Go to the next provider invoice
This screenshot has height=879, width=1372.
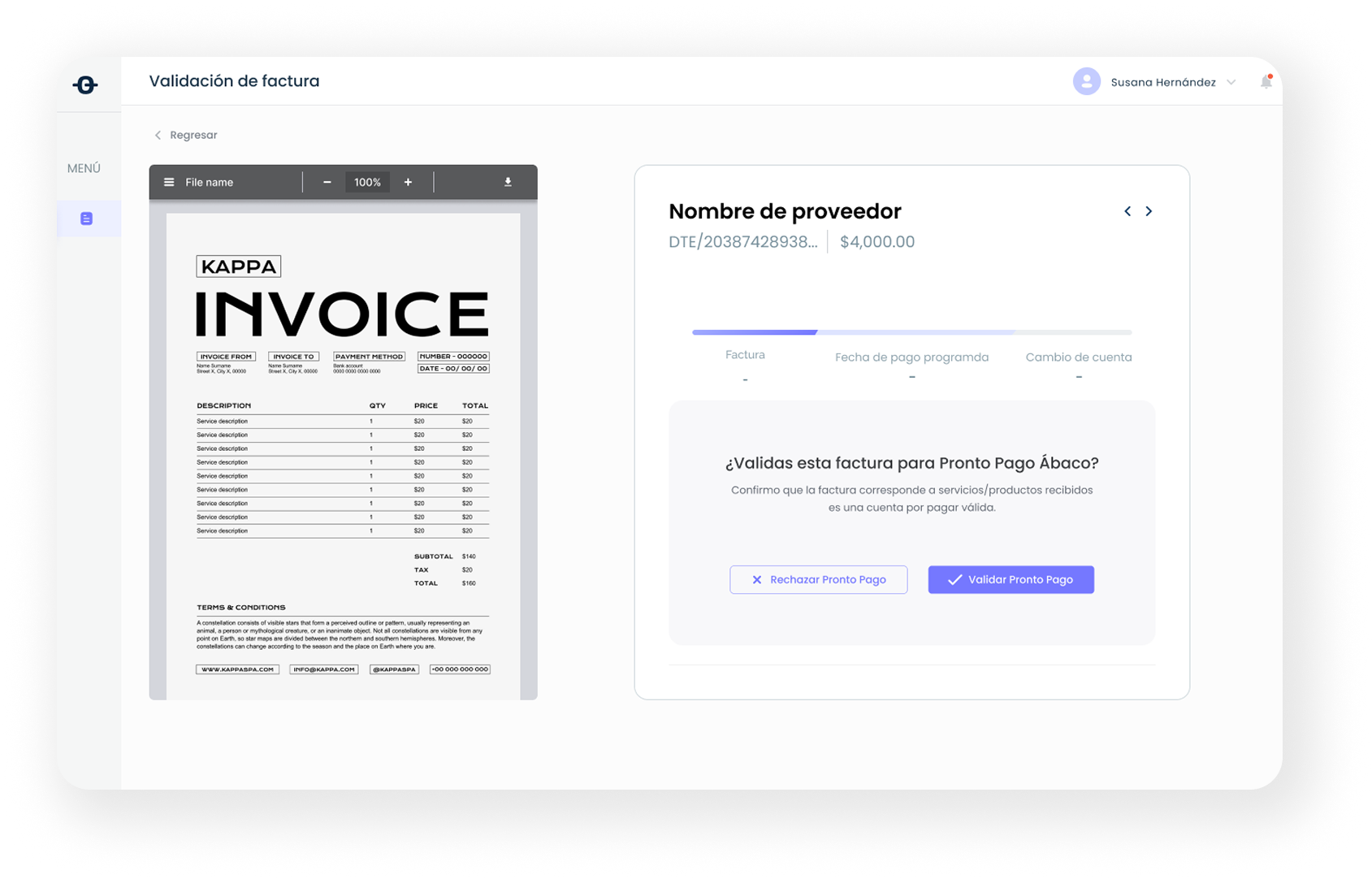click(x=1149, y=211)
